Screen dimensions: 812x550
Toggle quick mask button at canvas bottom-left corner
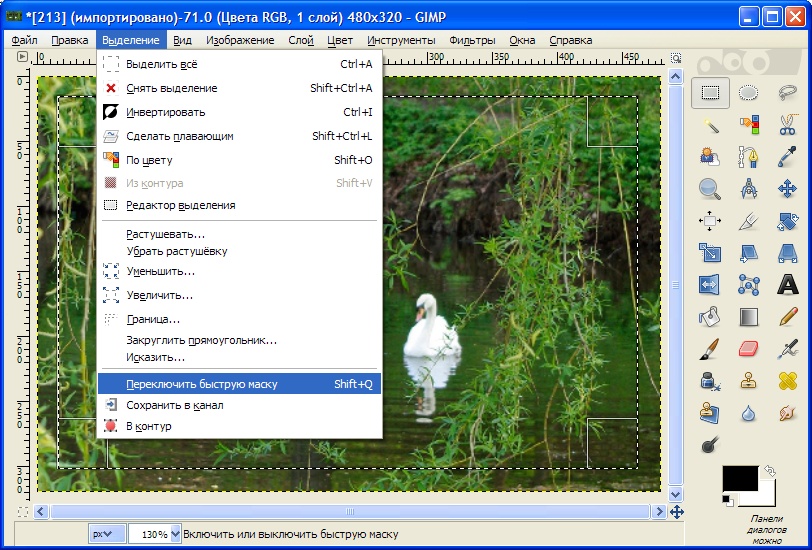pyautogui.click(x=23, y=512)
